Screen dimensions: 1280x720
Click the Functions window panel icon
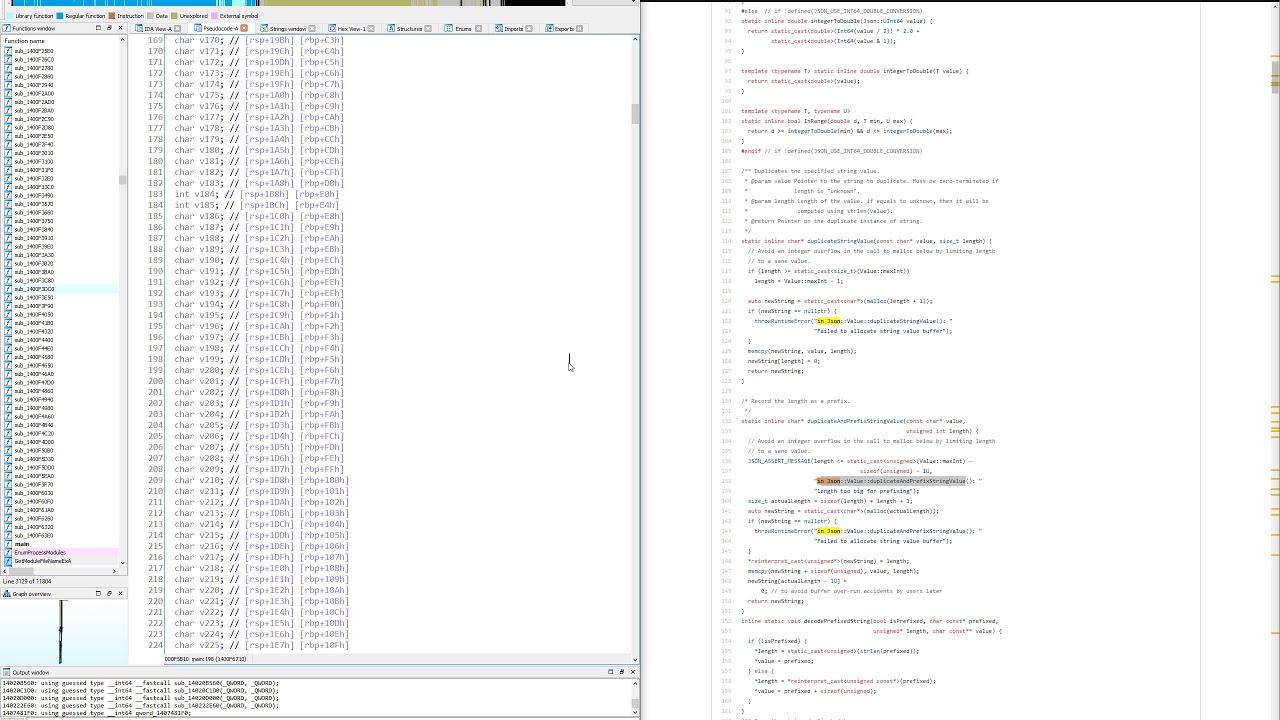click(x=7, y=29)
